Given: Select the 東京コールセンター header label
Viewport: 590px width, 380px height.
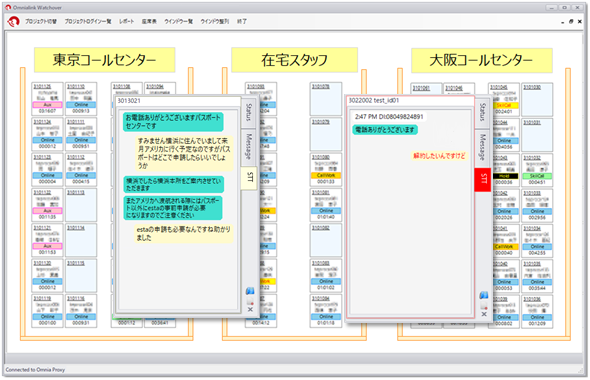Looking at the screenshot, I should click(105, 60).
